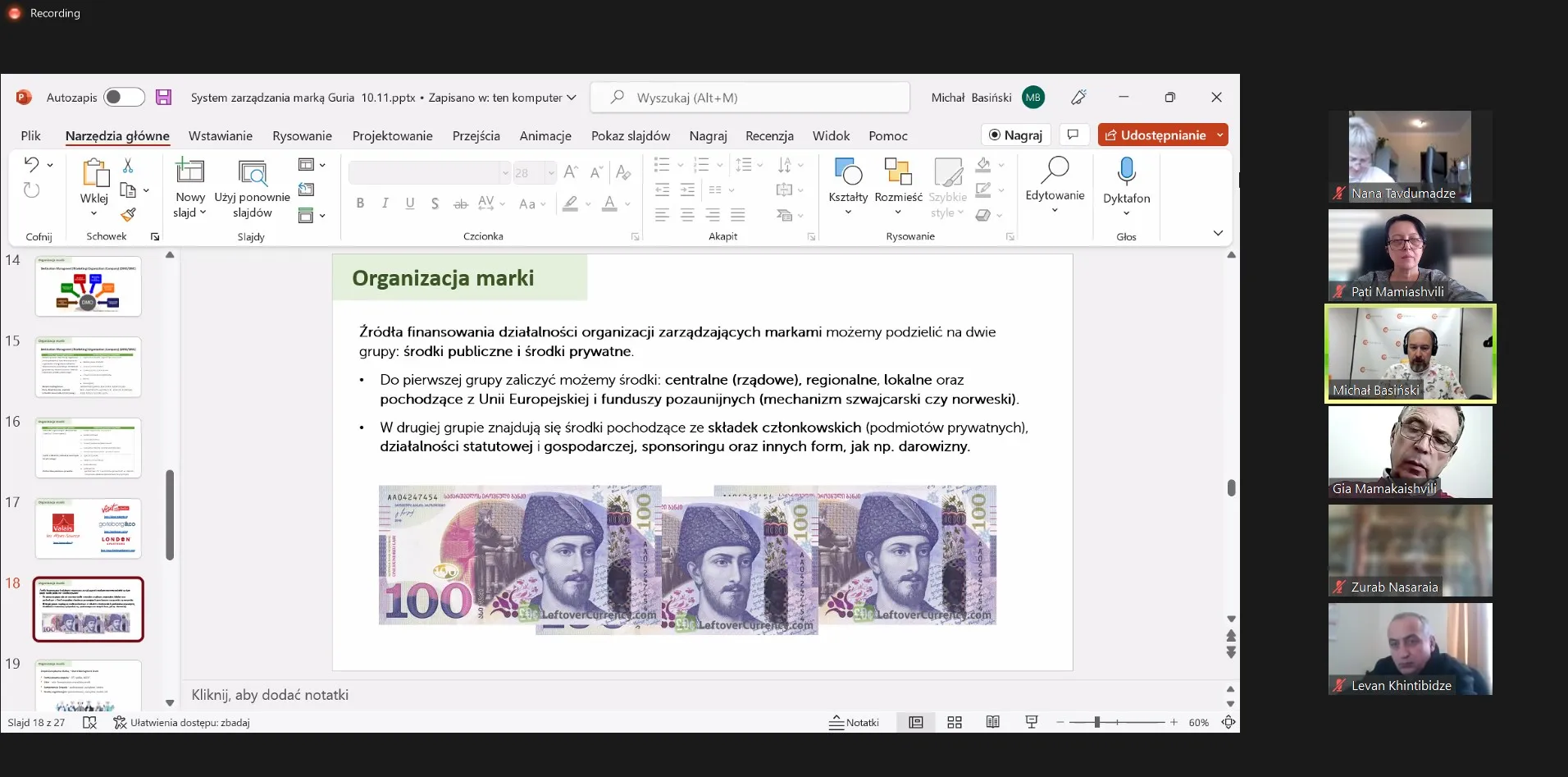The height and width of the screenshot is (777, 1568).
Task: Open the font size dropdown
Action: pos(550,173)
